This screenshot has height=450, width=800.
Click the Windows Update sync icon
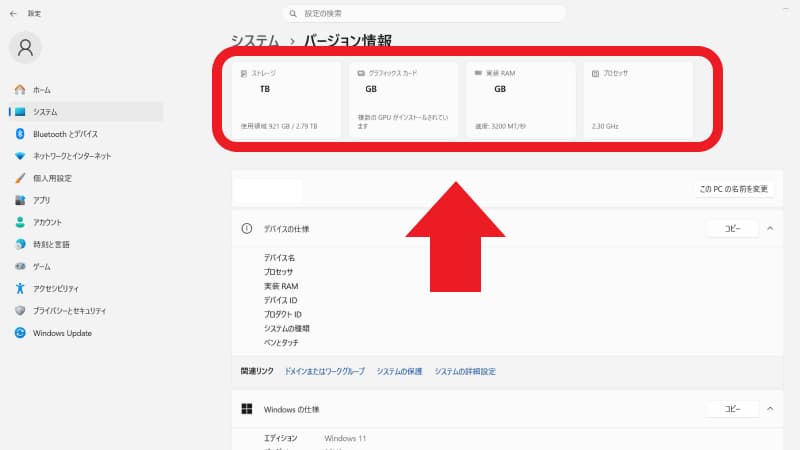click(x=20, y=333)
